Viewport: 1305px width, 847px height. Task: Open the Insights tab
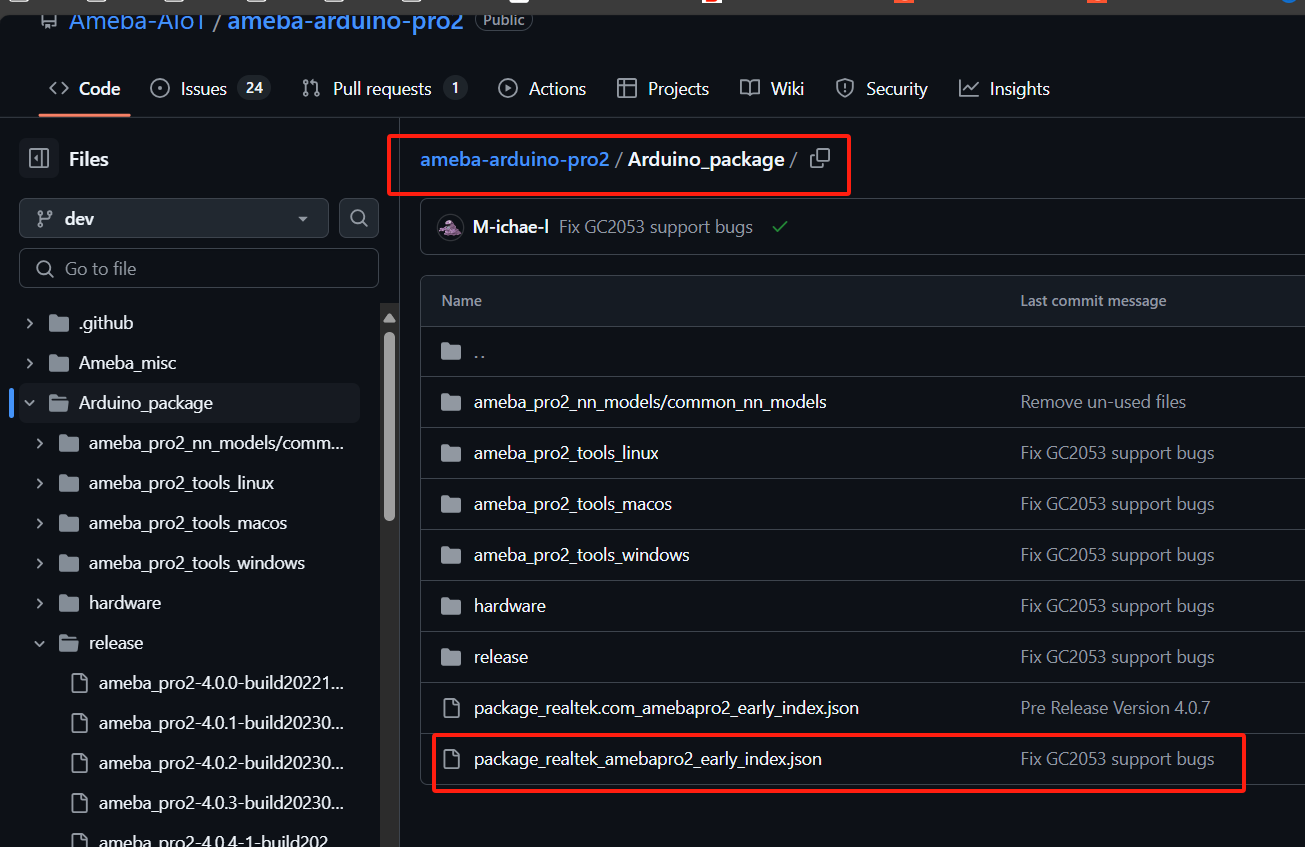coord(1004,89)
